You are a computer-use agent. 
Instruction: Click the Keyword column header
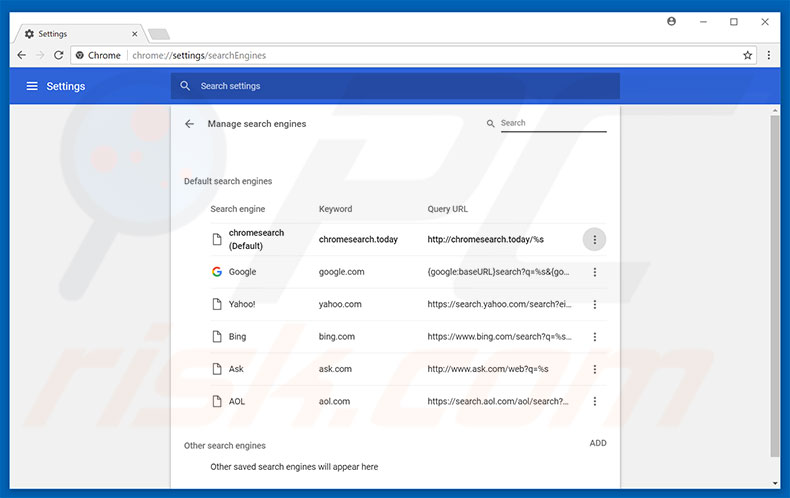(336, 209)
